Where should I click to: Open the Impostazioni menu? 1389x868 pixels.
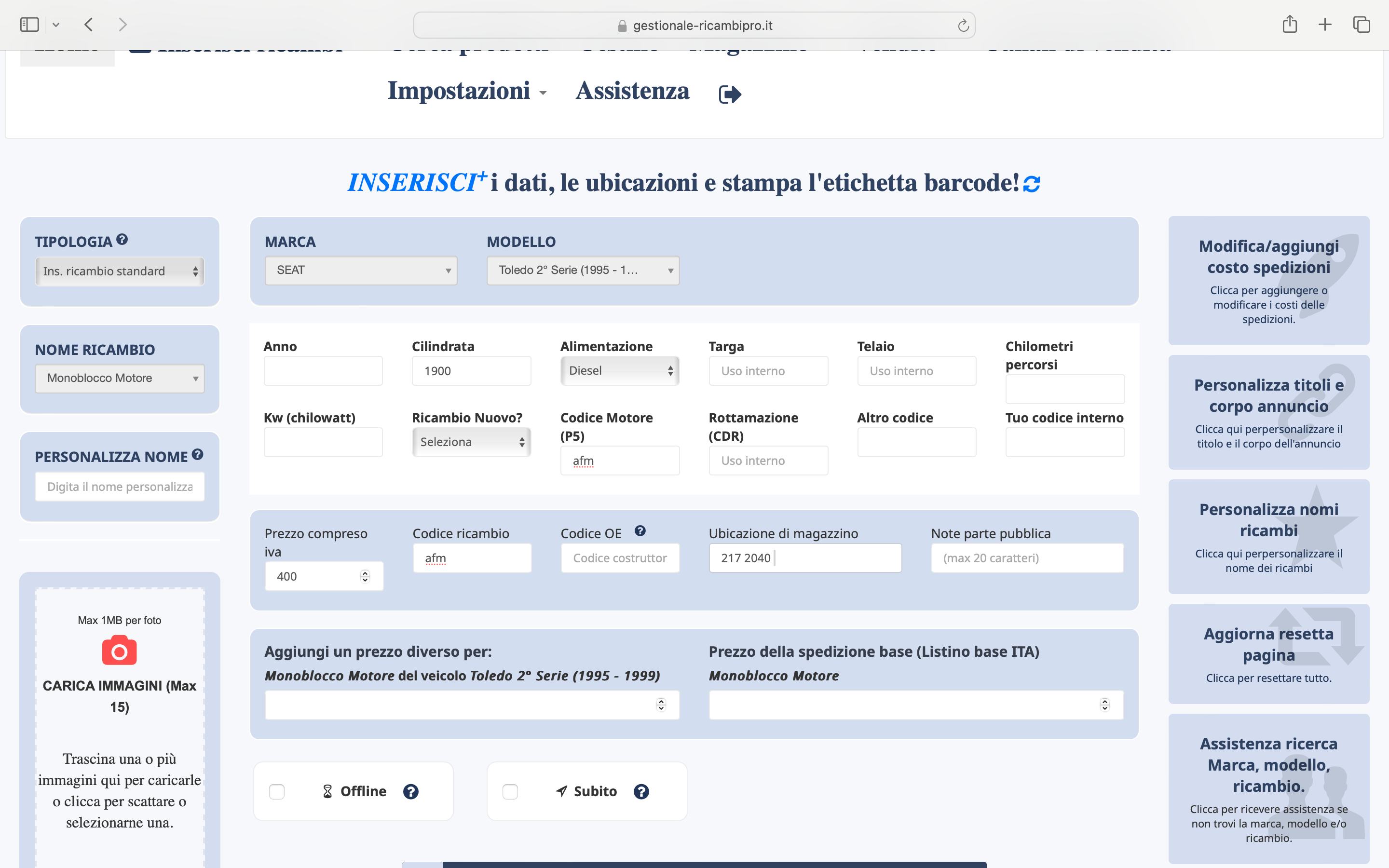point(467,91)
